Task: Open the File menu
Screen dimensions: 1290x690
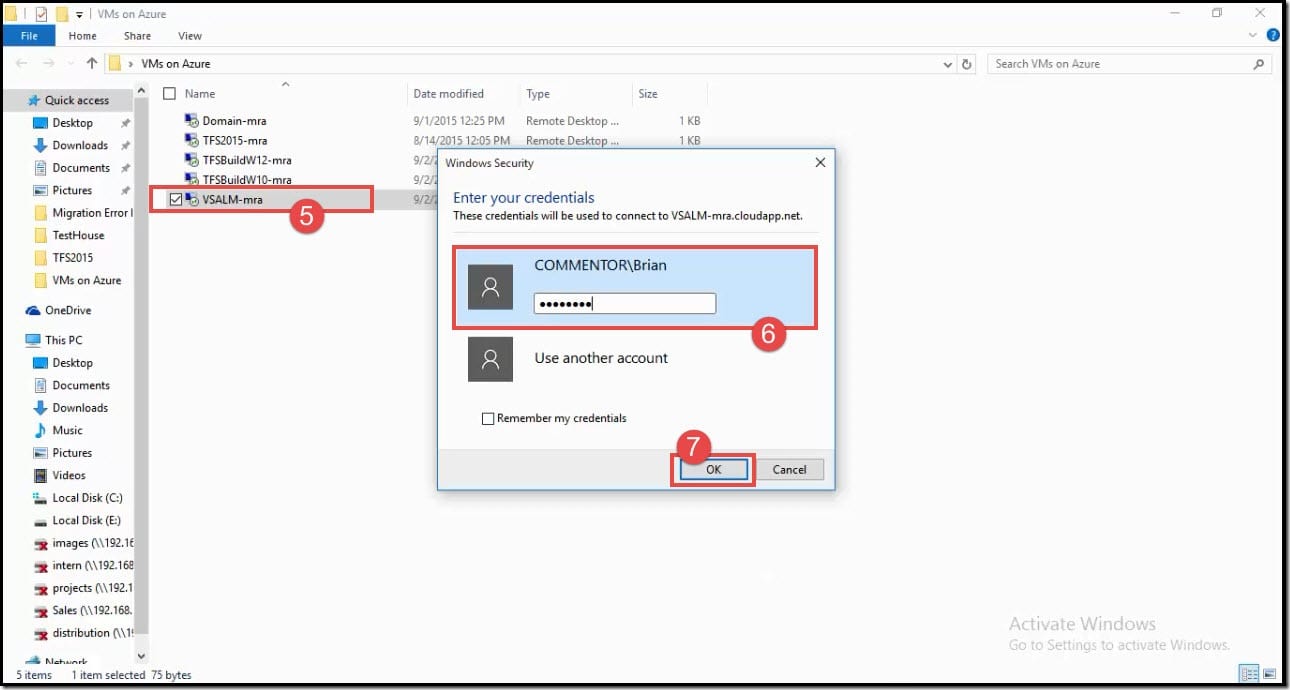Action: tap(29, 35)
